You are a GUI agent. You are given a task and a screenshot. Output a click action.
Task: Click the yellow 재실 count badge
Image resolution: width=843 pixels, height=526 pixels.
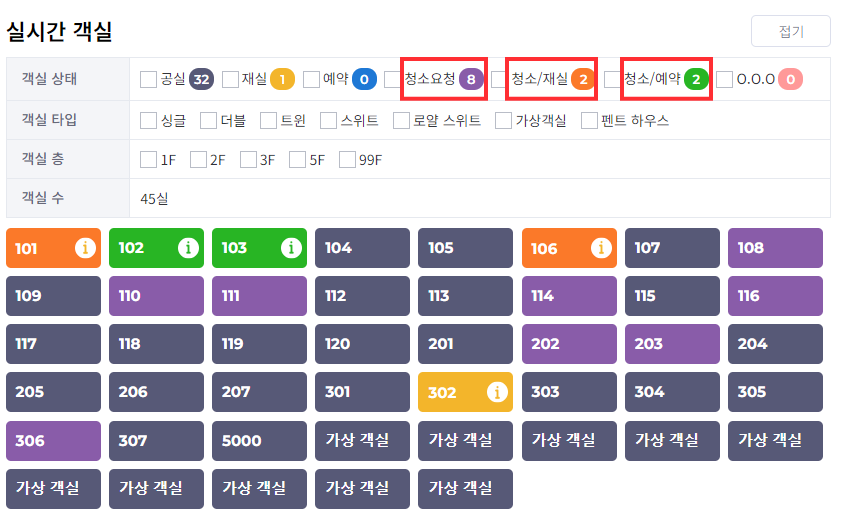282,80
